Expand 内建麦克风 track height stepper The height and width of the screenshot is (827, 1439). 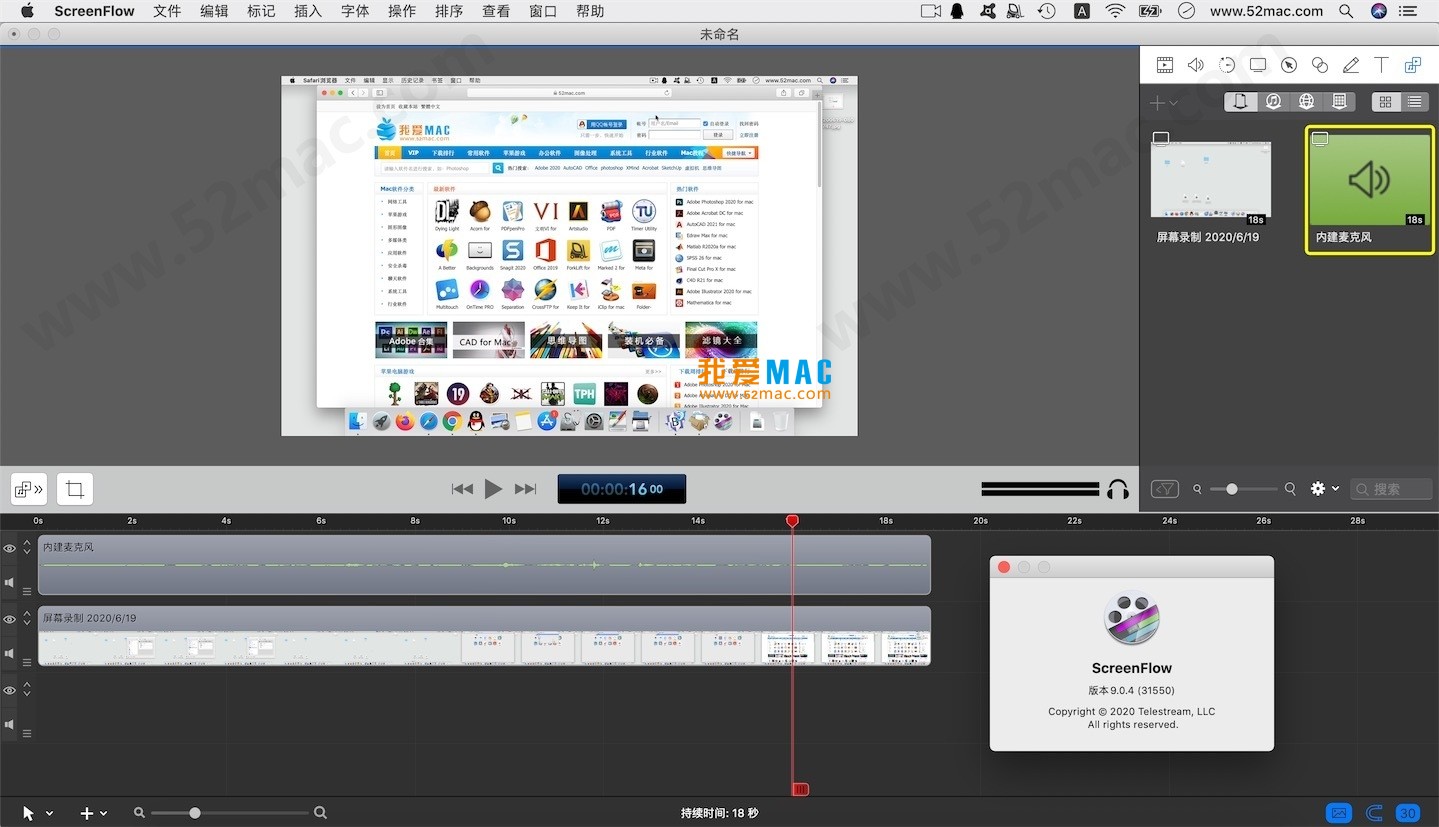(x=27, y=548)
